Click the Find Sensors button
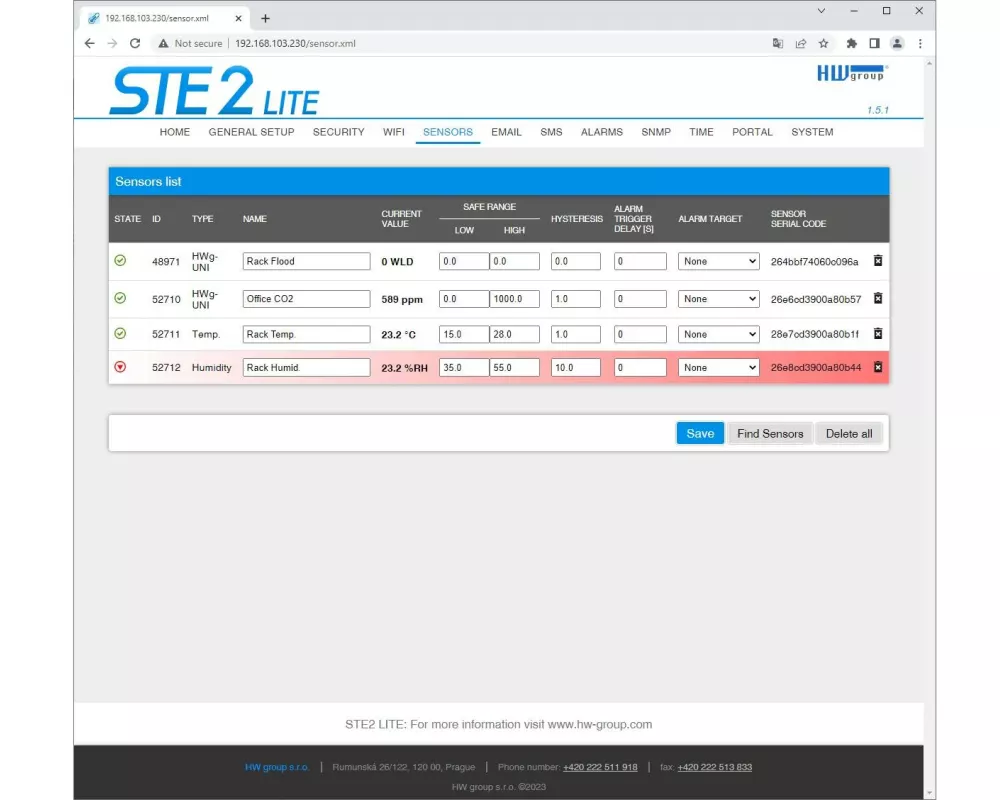 (770, 433)
